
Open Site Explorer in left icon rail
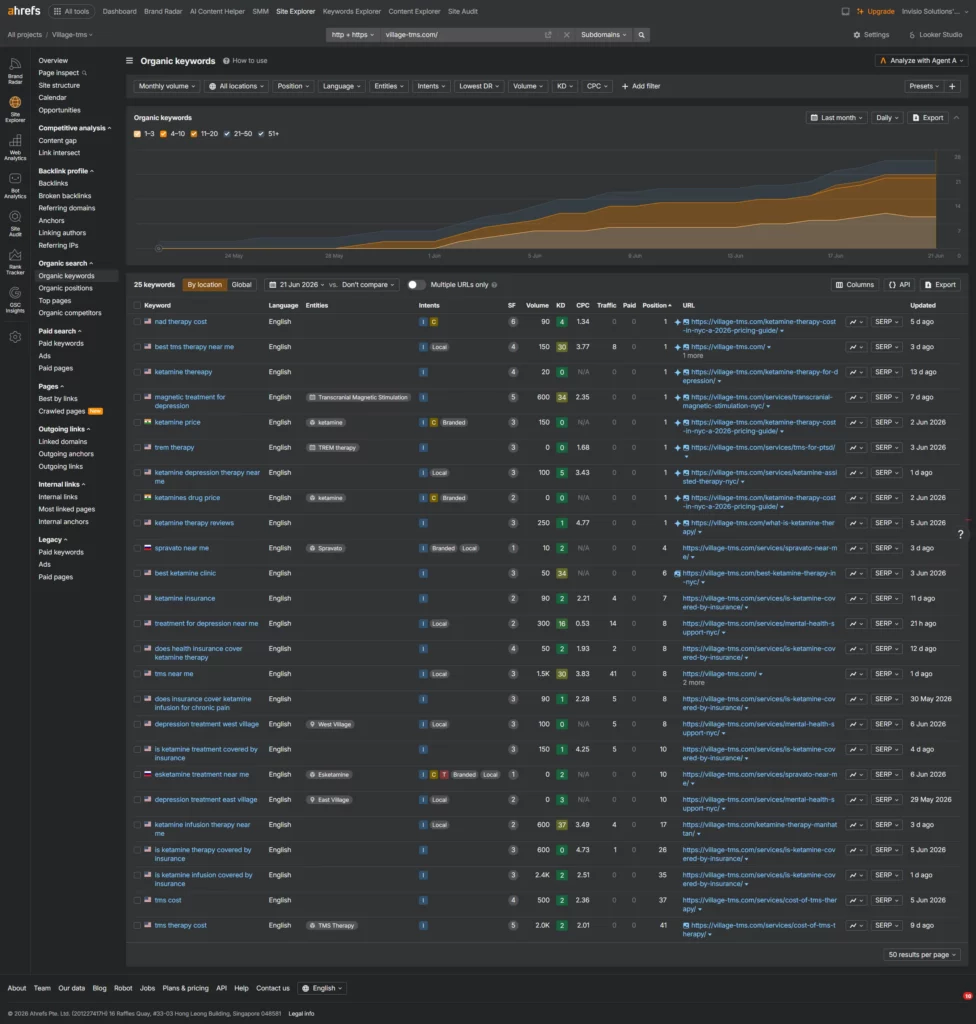pos(15,108)
